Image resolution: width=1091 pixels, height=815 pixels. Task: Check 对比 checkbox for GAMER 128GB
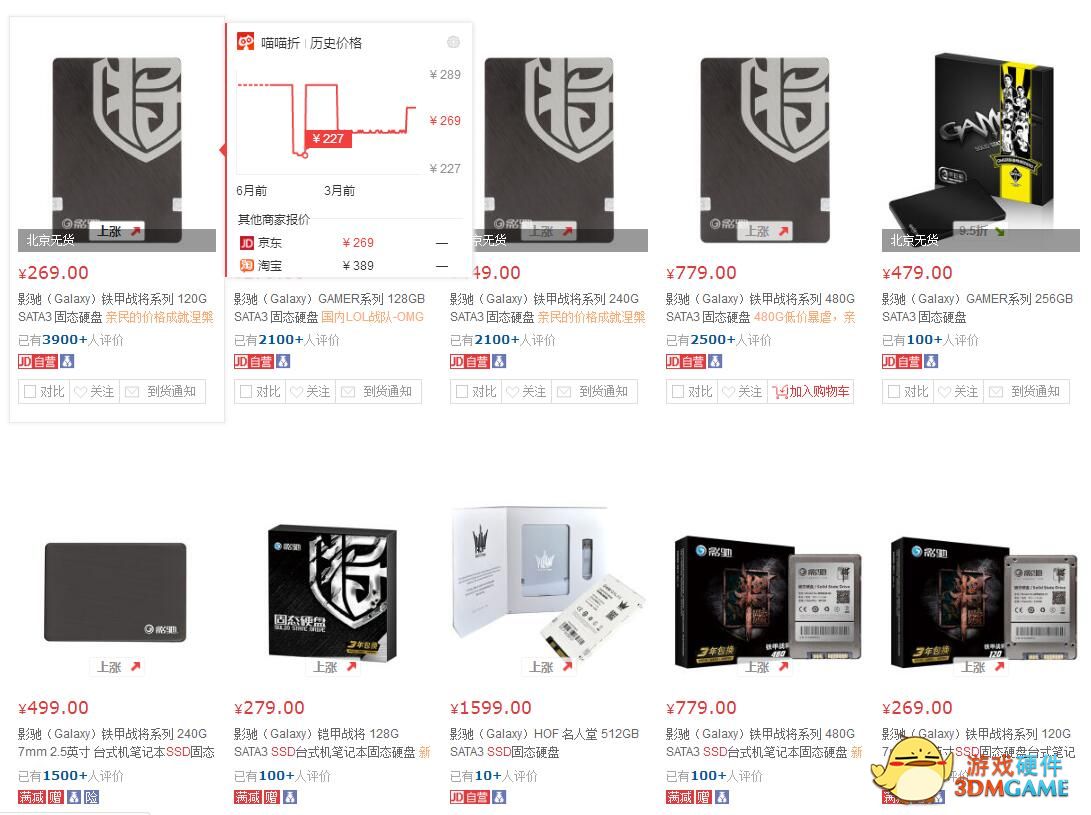pyautogui.click(x=246, y=392)
